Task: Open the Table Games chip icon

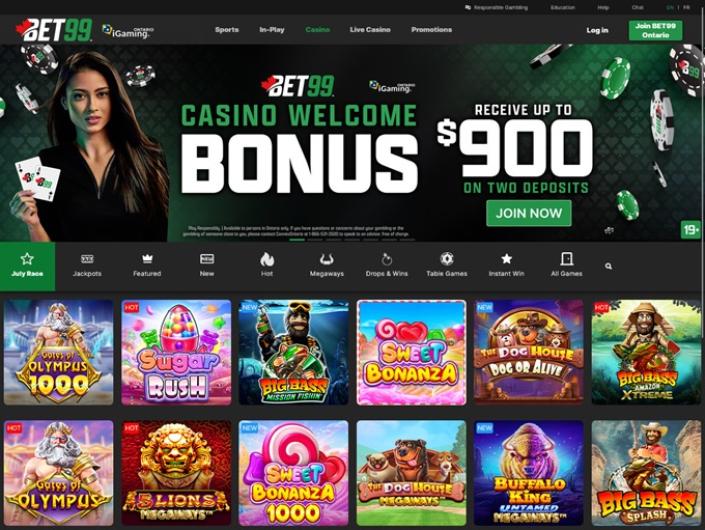Action: (x=446, y=266)
